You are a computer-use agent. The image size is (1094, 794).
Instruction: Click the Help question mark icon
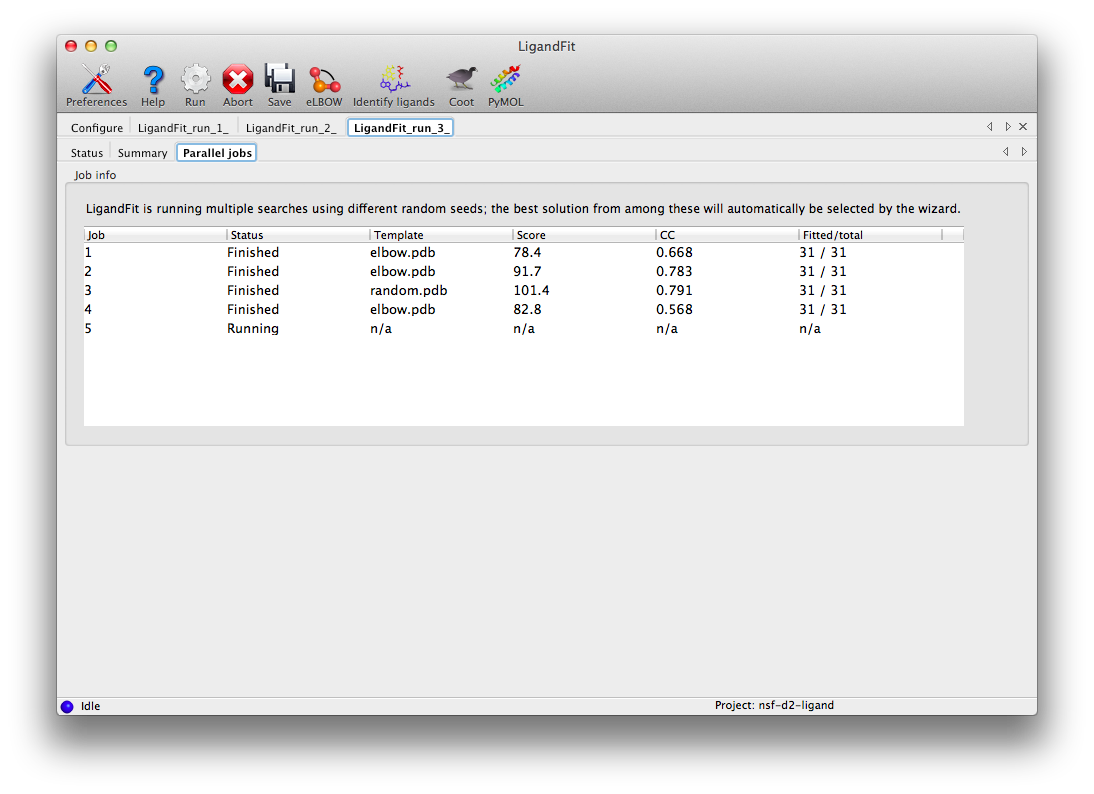pos(153,80)
